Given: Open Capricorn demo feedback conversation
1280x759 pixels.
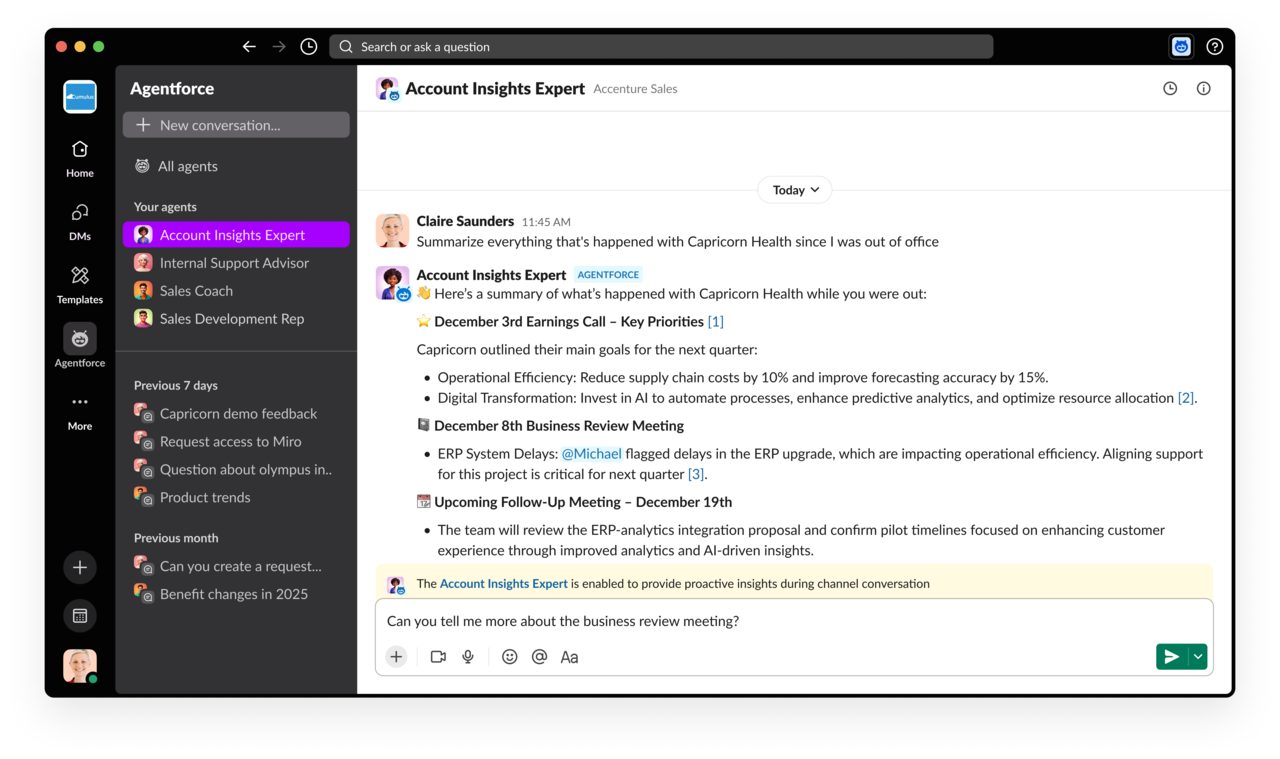Looking at the screenshot, I should click(238, 414).
